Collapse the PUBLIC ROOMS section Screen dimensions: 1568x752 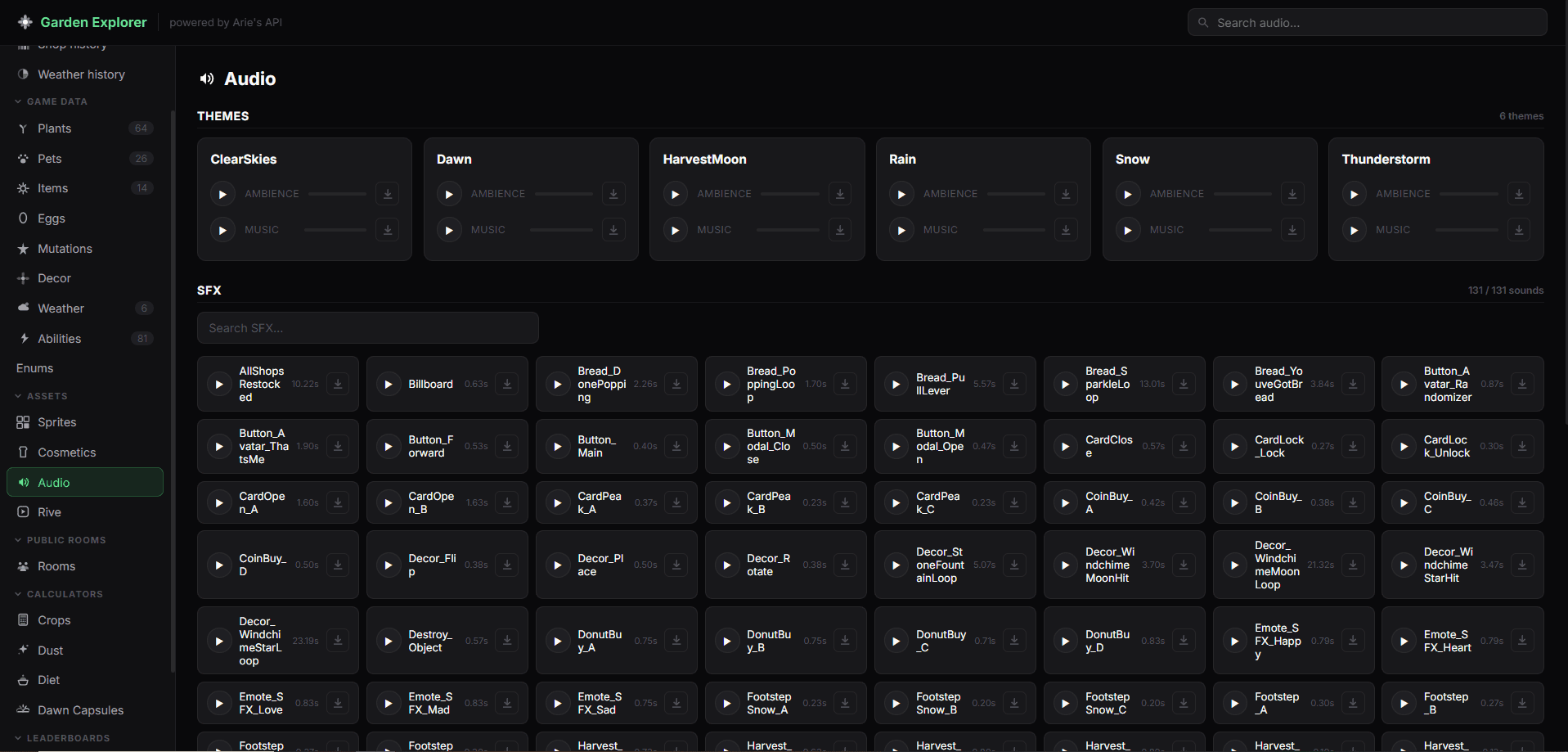60,540
